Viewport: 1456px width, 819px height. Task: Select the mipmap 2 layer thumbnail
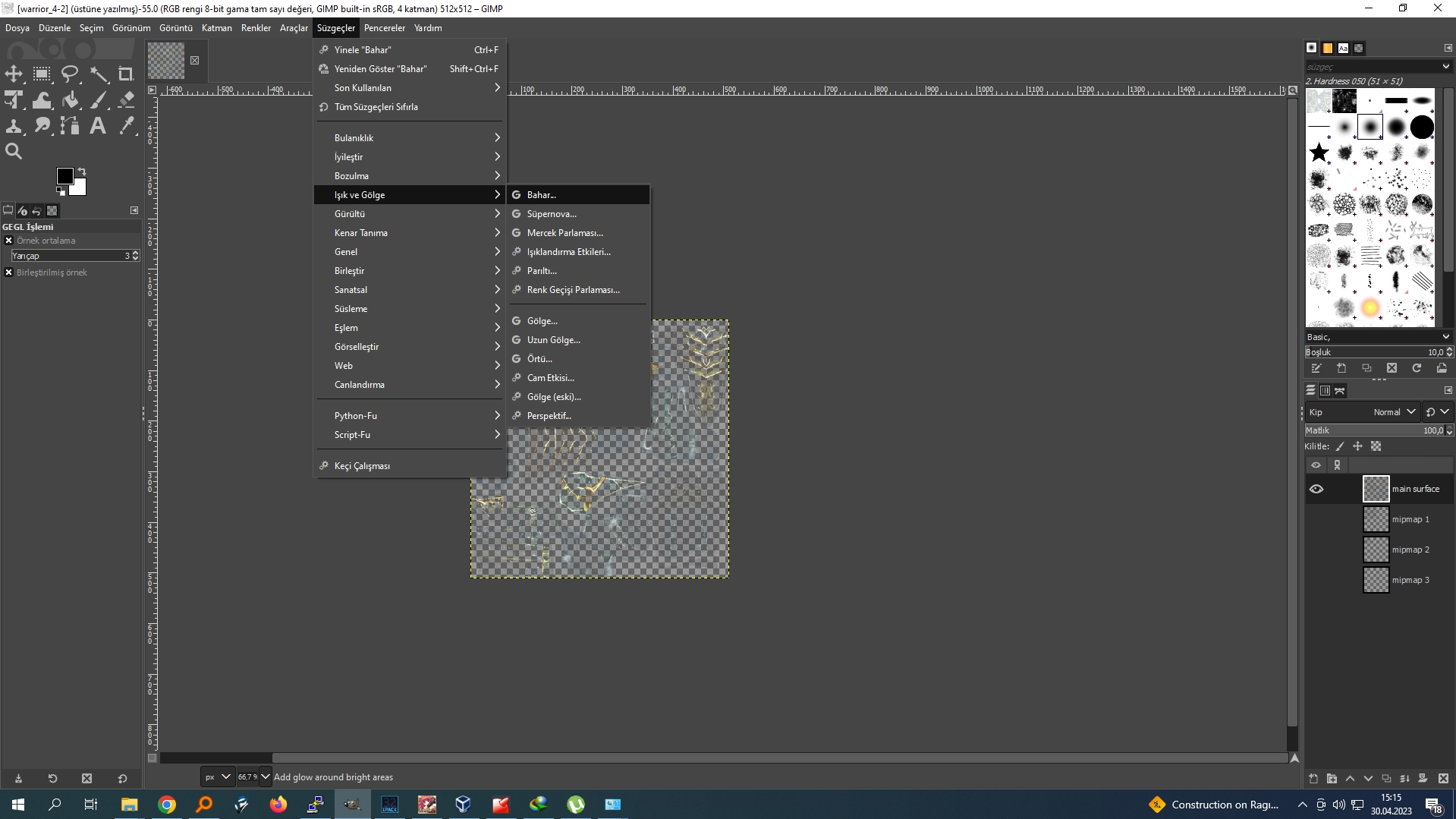(1376, 549)
